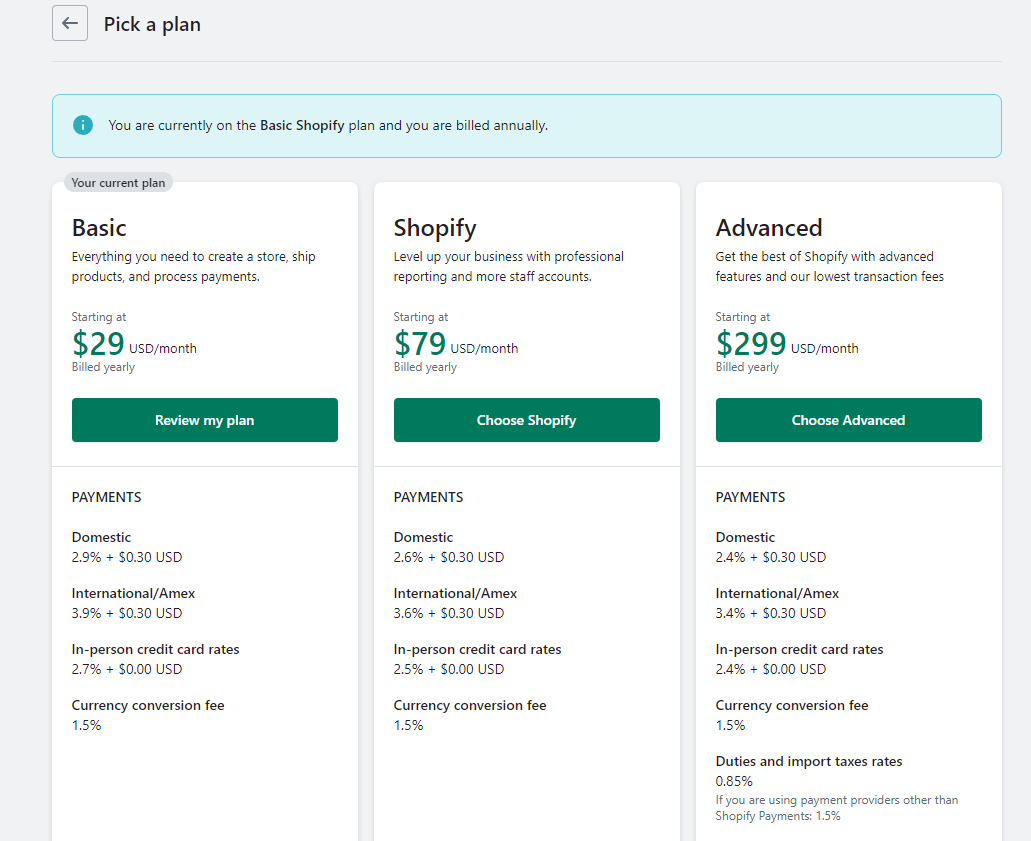Click Basic plan description text
This screenshot has height=841, width=1031.
pos(193,266)
